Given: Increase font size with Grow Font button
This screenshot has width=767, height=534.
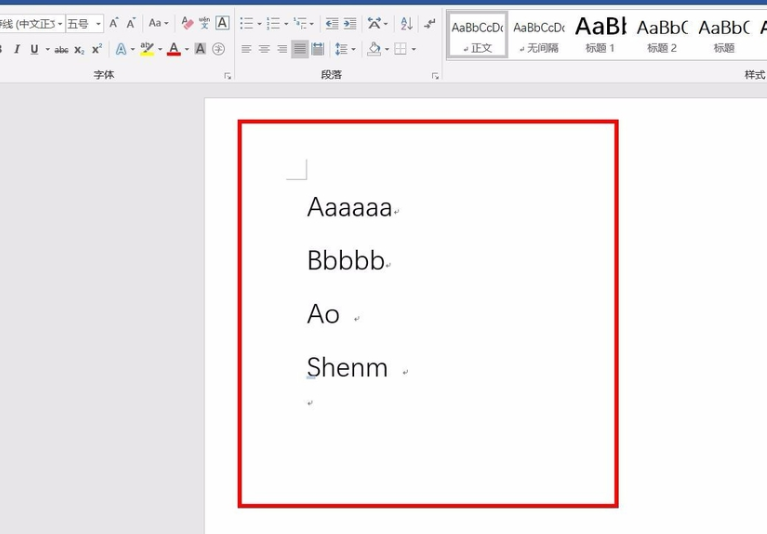Looking at the screenshot, I should [x=113, y=23].
